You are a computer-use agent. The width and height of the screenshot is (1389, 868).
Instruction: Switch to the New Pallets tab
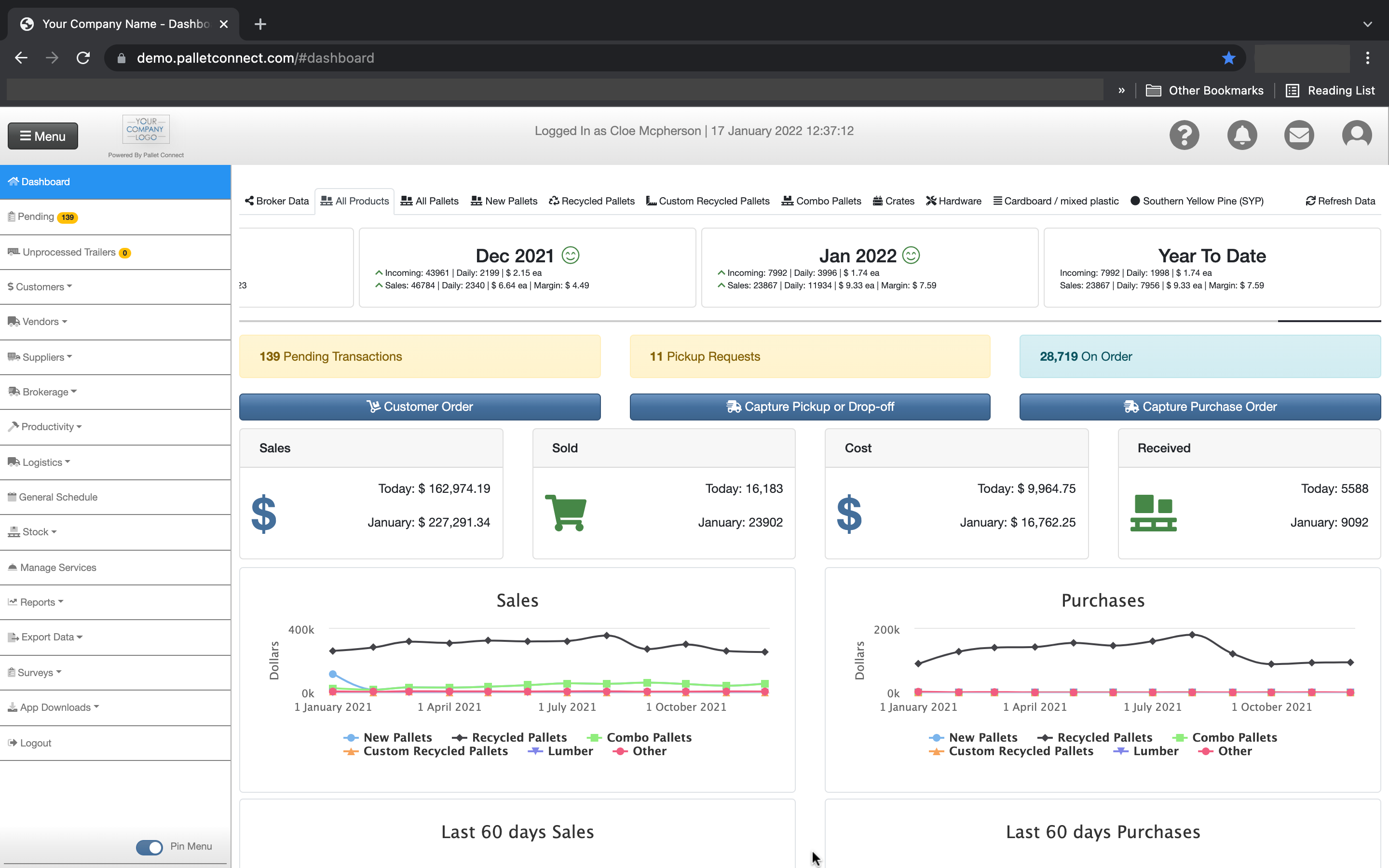pyautogui.click(x=504, y=200)
